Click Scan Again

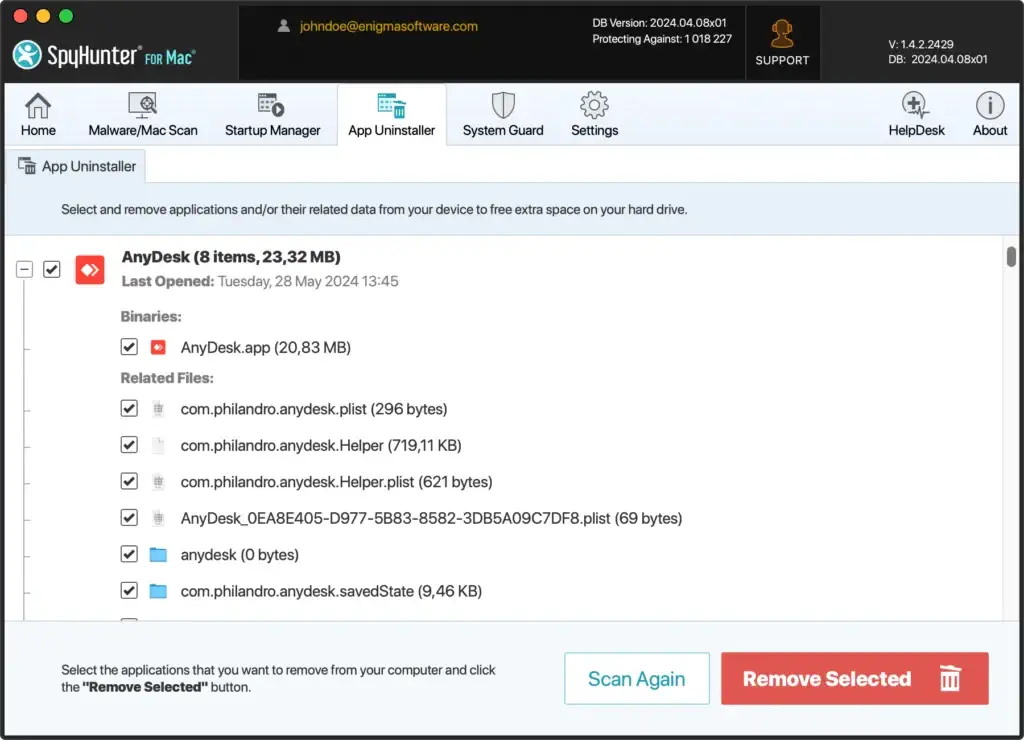[636, 679]
